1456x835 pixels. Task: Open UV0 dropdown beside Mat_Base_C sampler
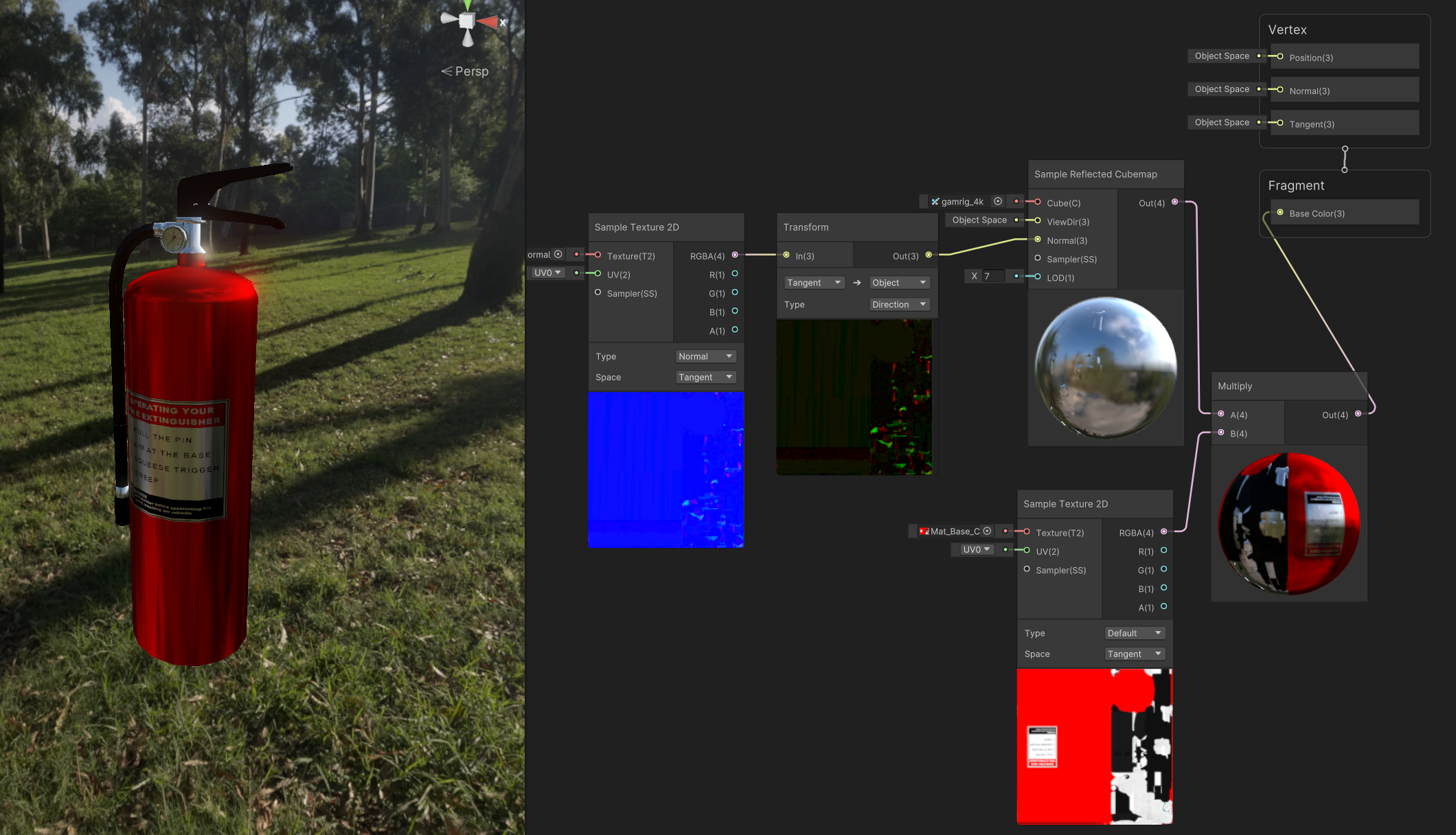click(x=975, y=549)
